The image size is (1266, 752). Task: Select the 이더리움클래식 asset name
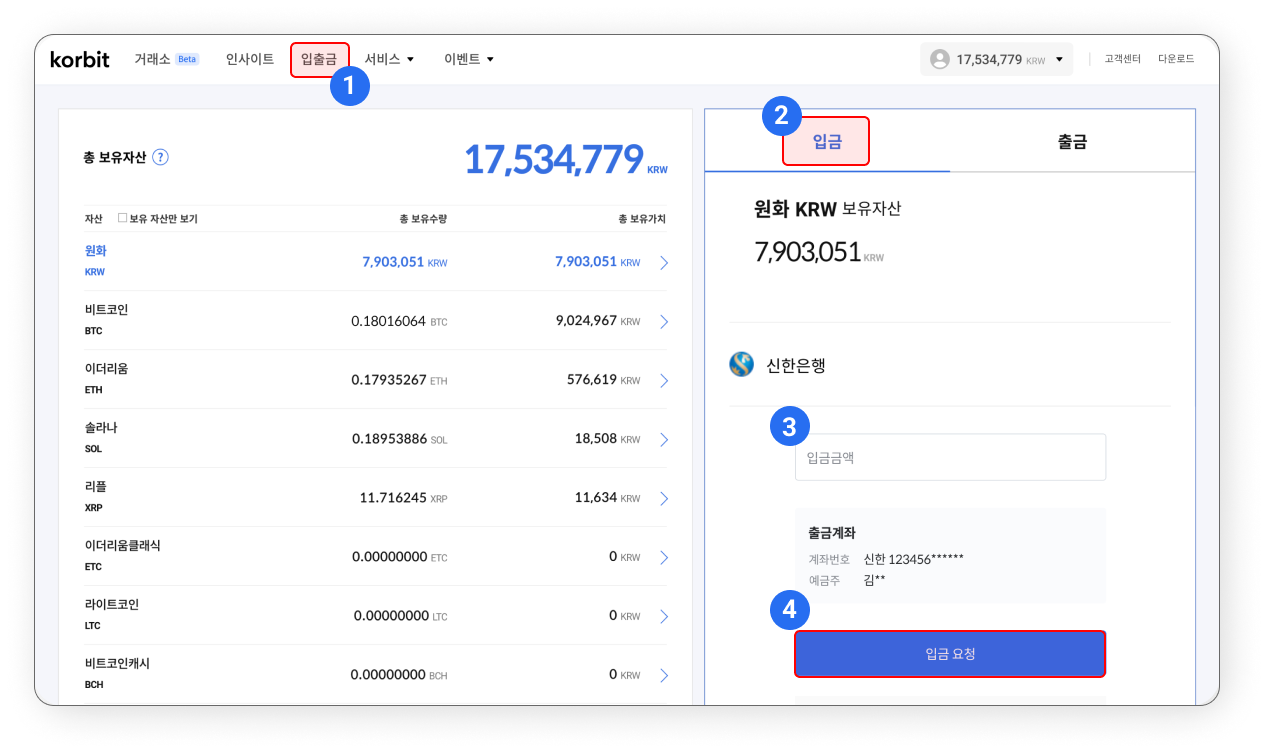coord(123,546)
